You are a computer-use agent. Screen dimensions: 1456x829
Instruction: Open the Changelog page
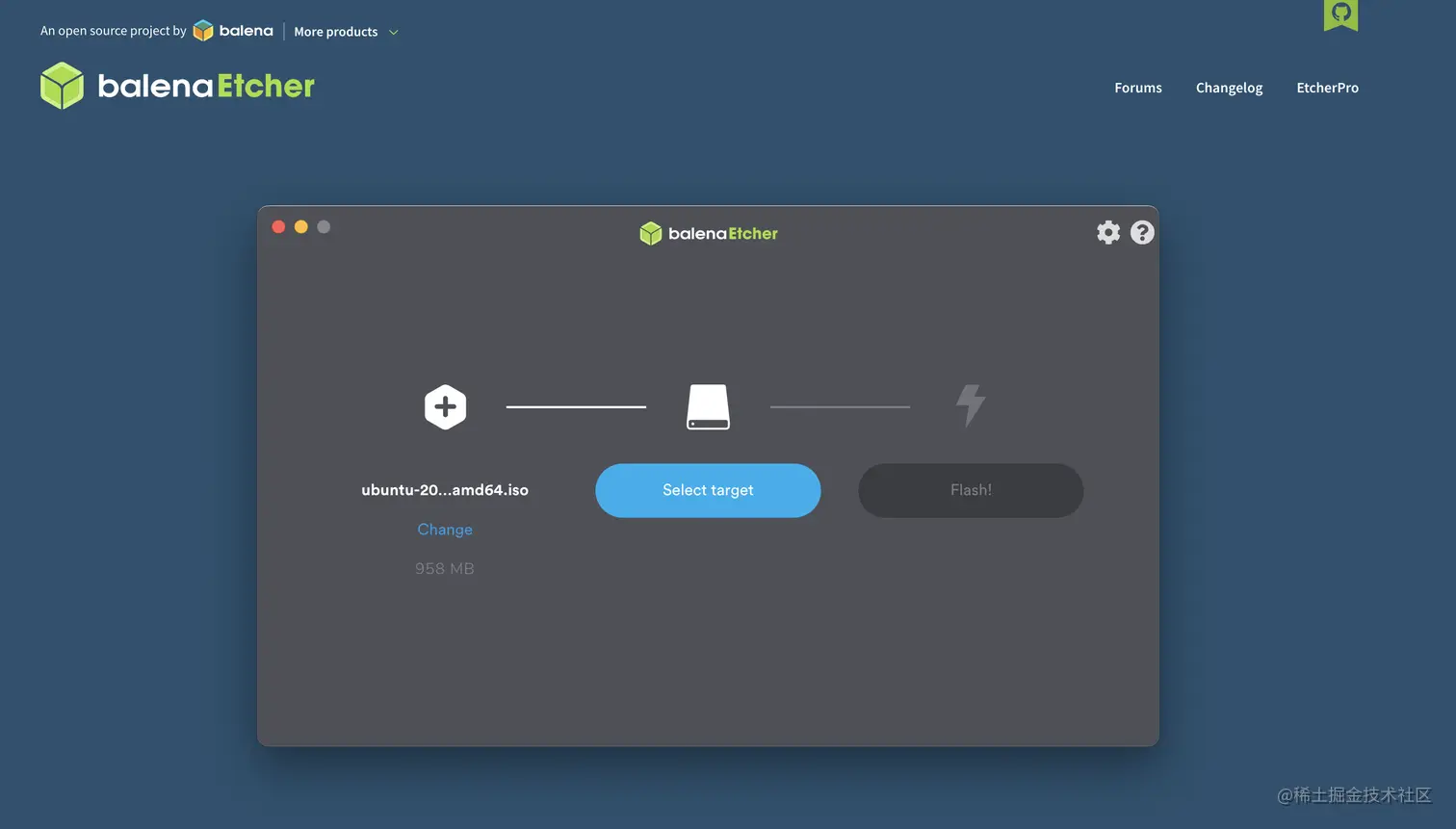1229,88
